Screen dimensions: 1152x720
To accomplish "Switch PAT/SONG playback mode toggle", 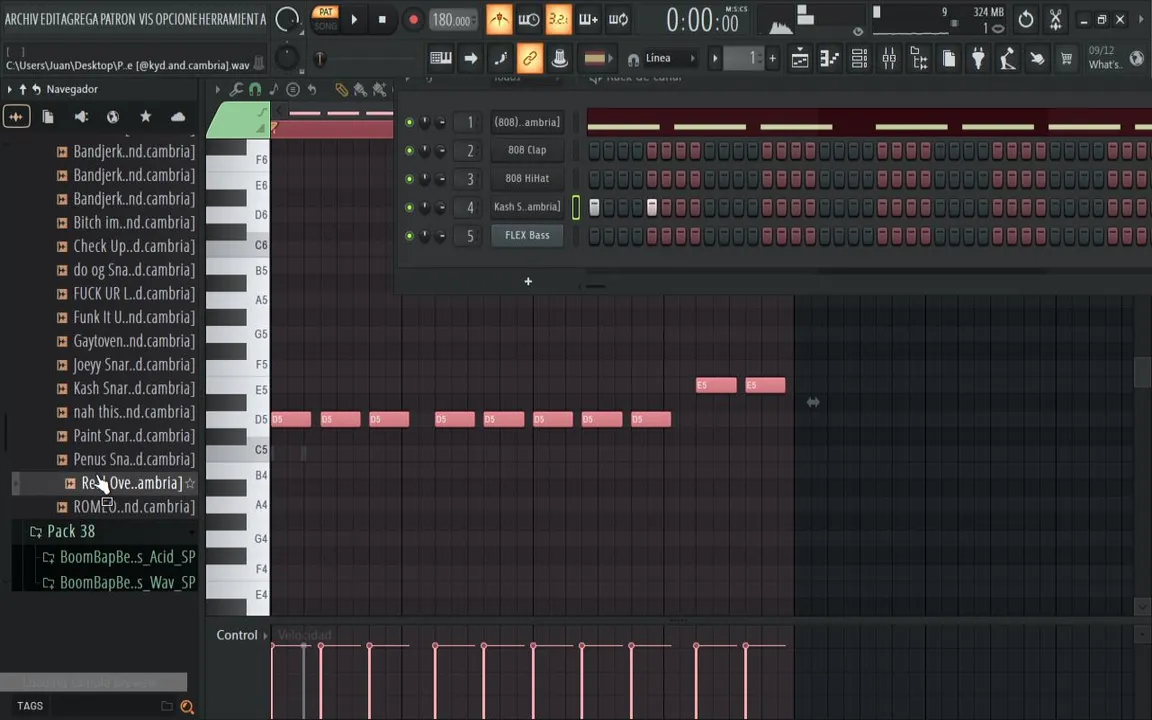I will 325,19.
